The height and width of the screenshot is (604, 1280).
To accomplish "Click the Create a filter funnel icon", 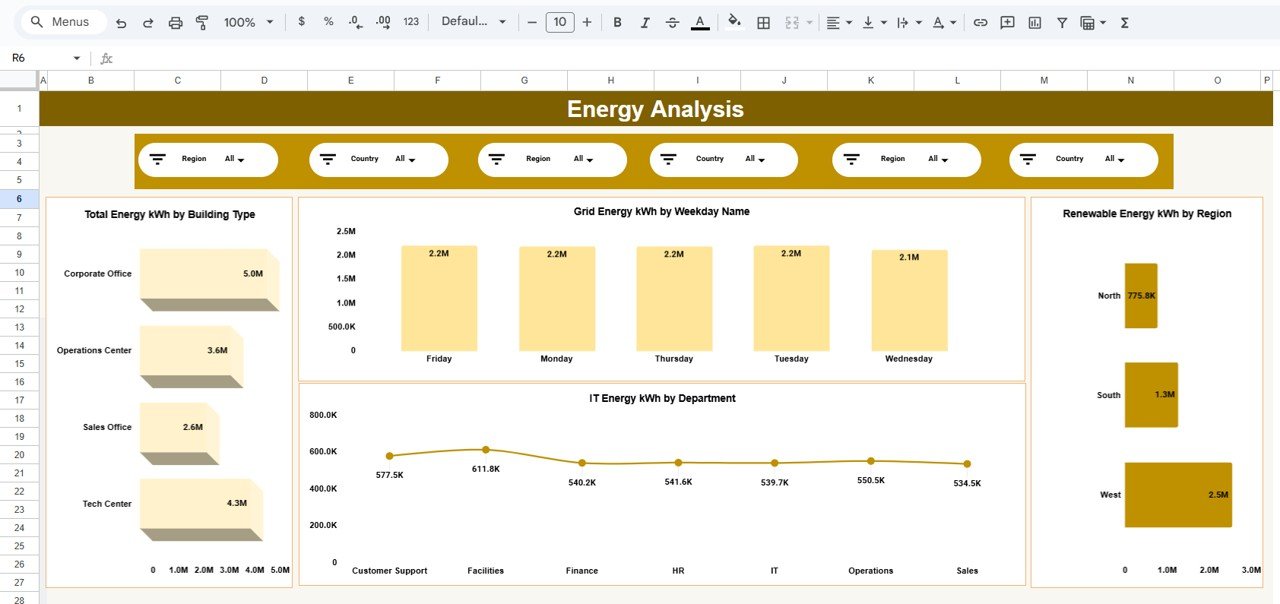I will pyautogui.click(x=1061, y=21).
